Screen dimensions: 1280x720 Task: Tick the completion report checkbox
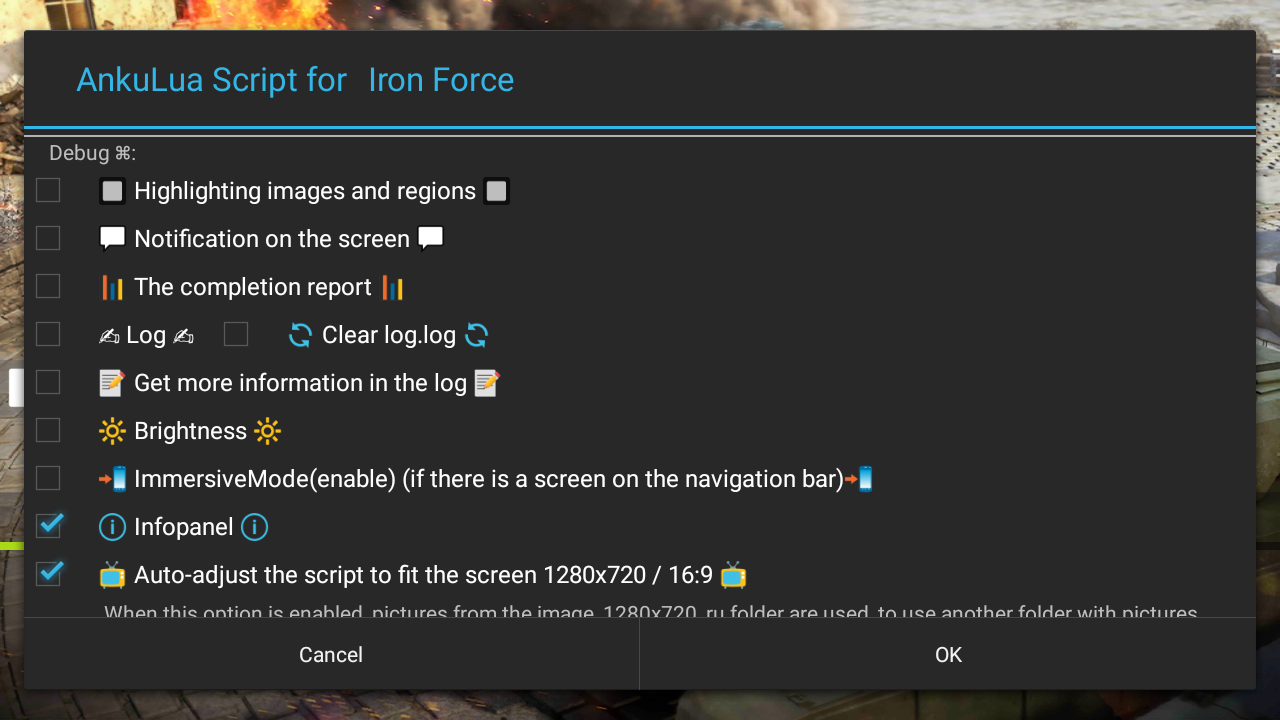point(48,286)
